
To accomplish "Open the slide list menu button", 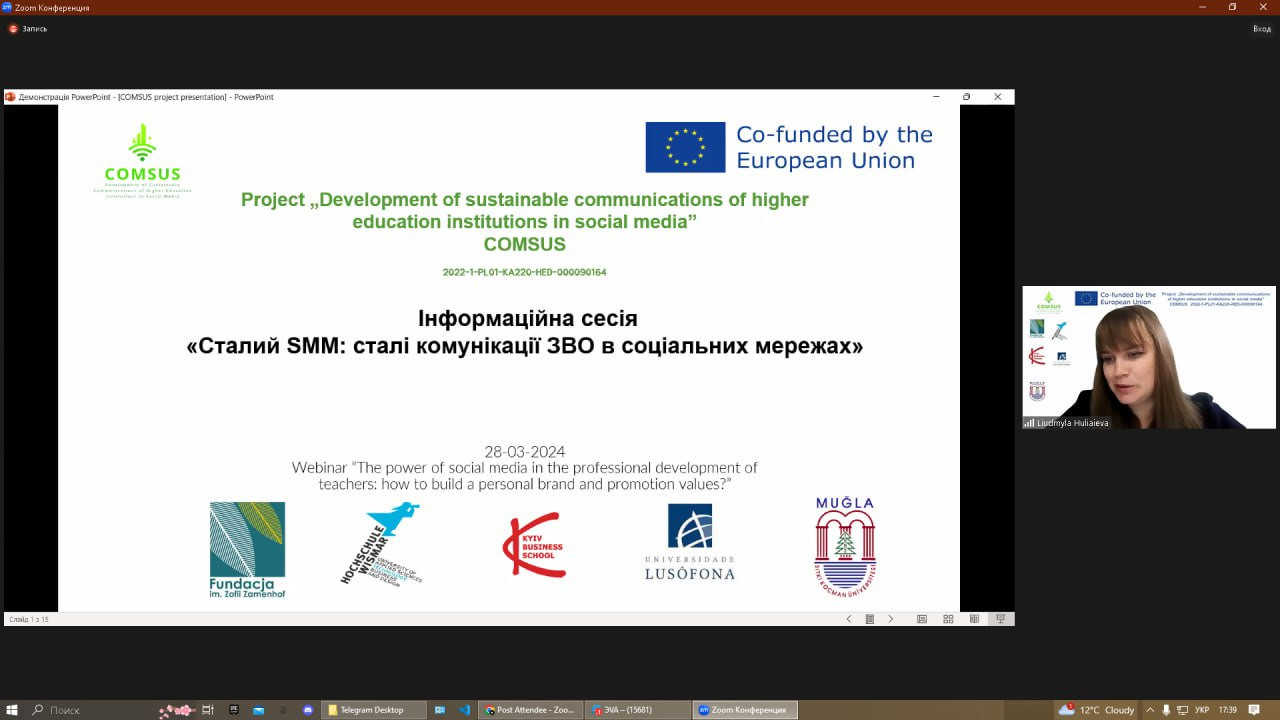I will [870, 619].
